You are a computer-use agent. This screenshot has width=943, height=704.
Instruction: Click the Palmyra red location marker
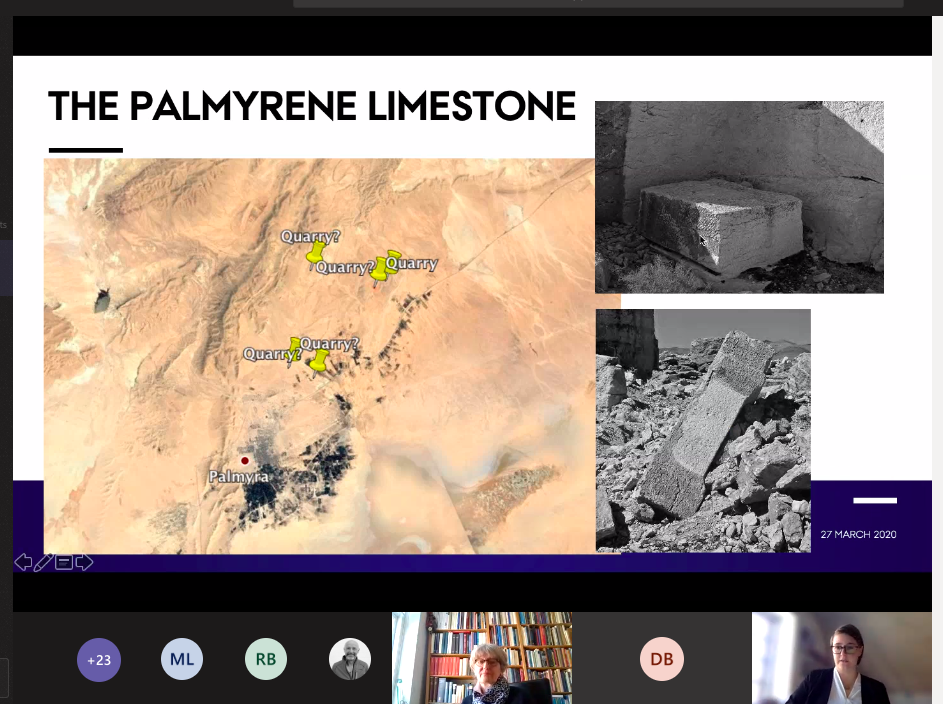(x=245, y=461)
